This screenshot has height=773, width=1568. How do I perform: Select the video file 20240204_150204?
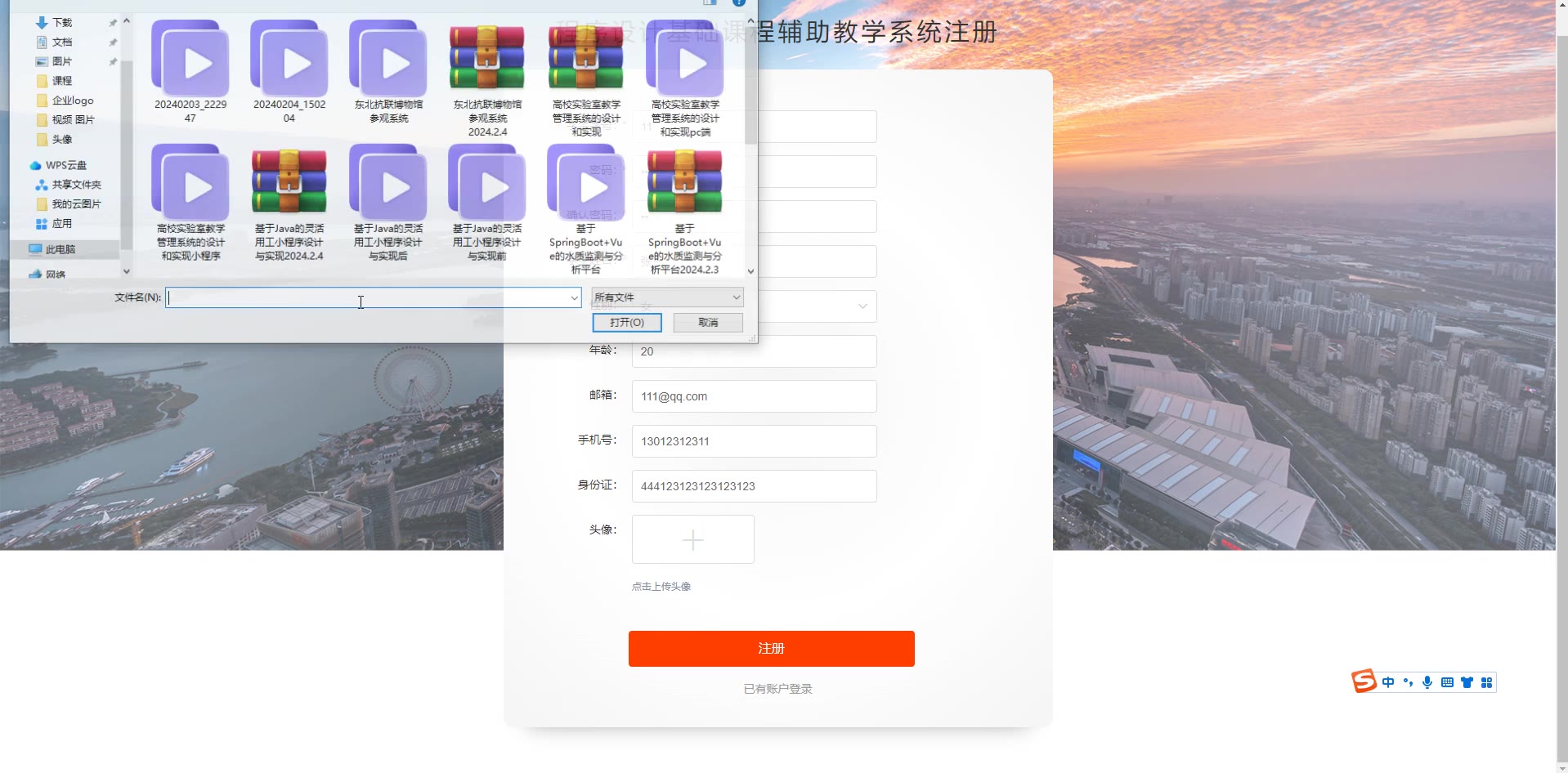pyautogui.click(x=289, y=72)
